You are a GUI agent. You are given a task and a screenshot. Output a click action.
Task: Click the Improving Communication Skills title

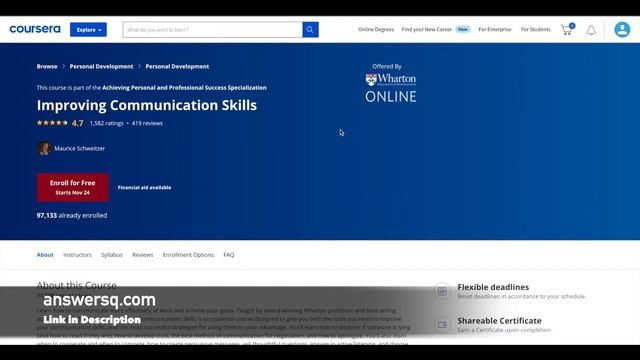147,105
